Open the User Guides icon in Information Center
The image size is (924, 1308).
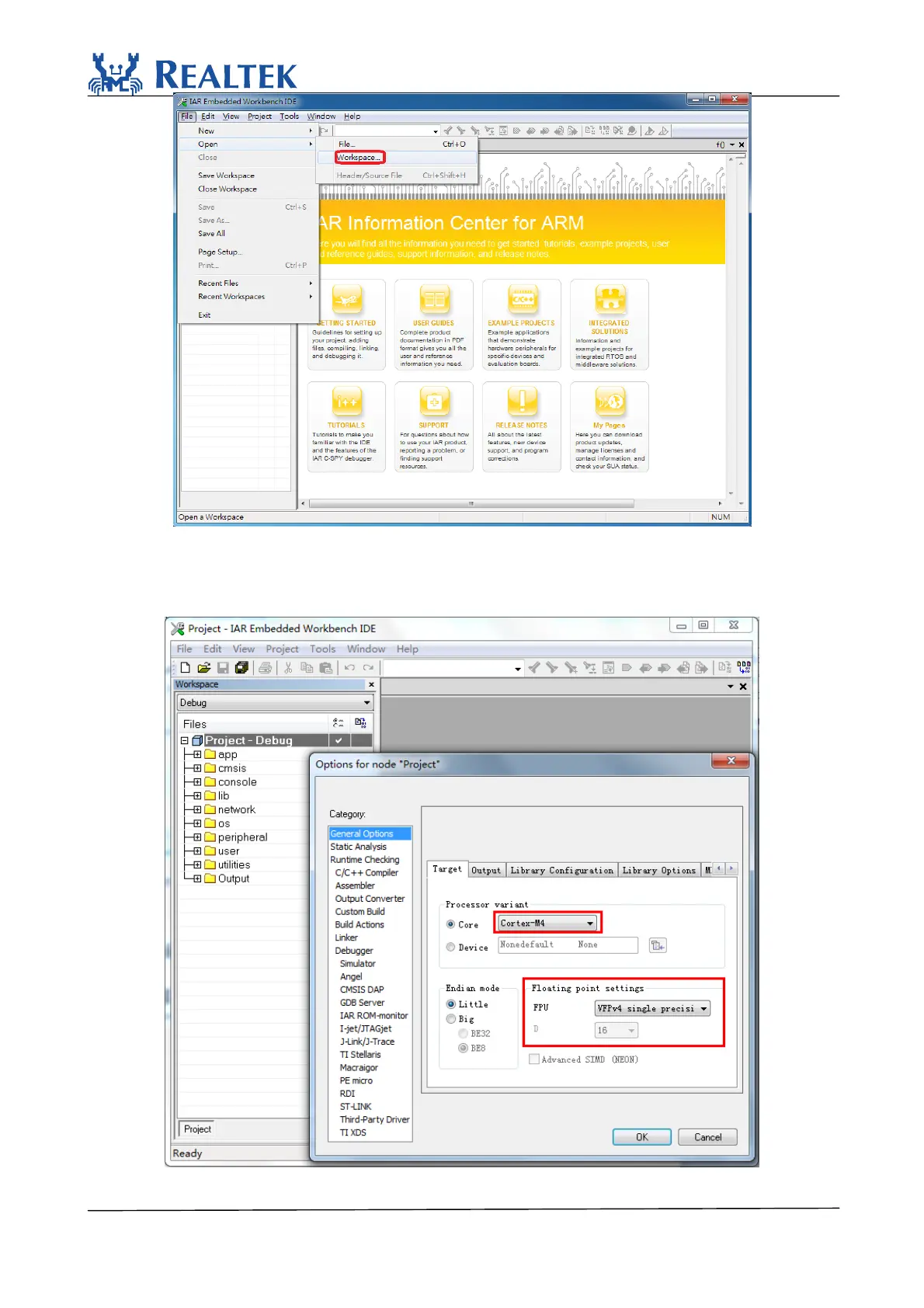tap(434, 298)
